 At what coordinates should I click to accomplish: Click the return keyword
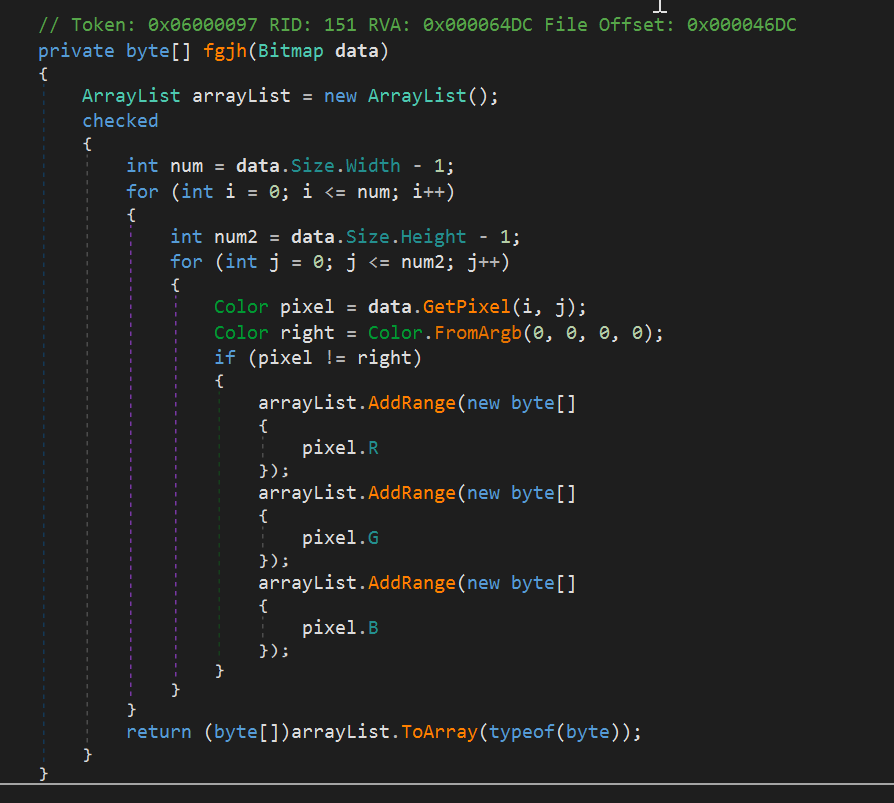click(158, 732)
